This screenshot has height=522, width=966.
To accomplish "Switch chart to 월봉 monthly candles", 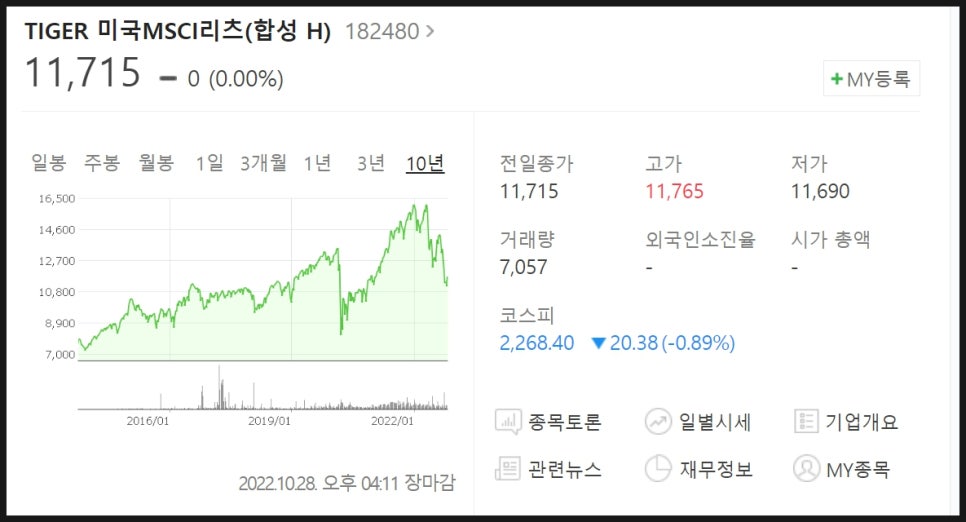I will pos(156,163).
